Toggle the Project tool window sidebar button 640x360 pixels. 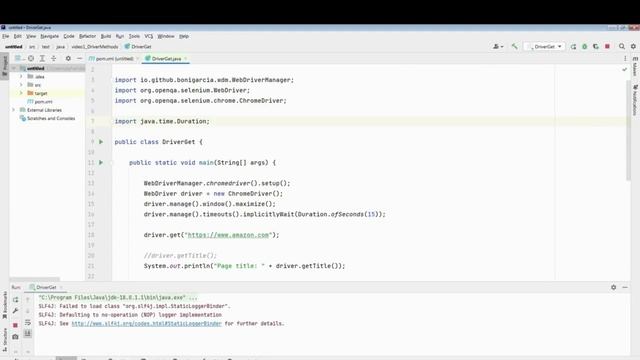coord(4,65)
